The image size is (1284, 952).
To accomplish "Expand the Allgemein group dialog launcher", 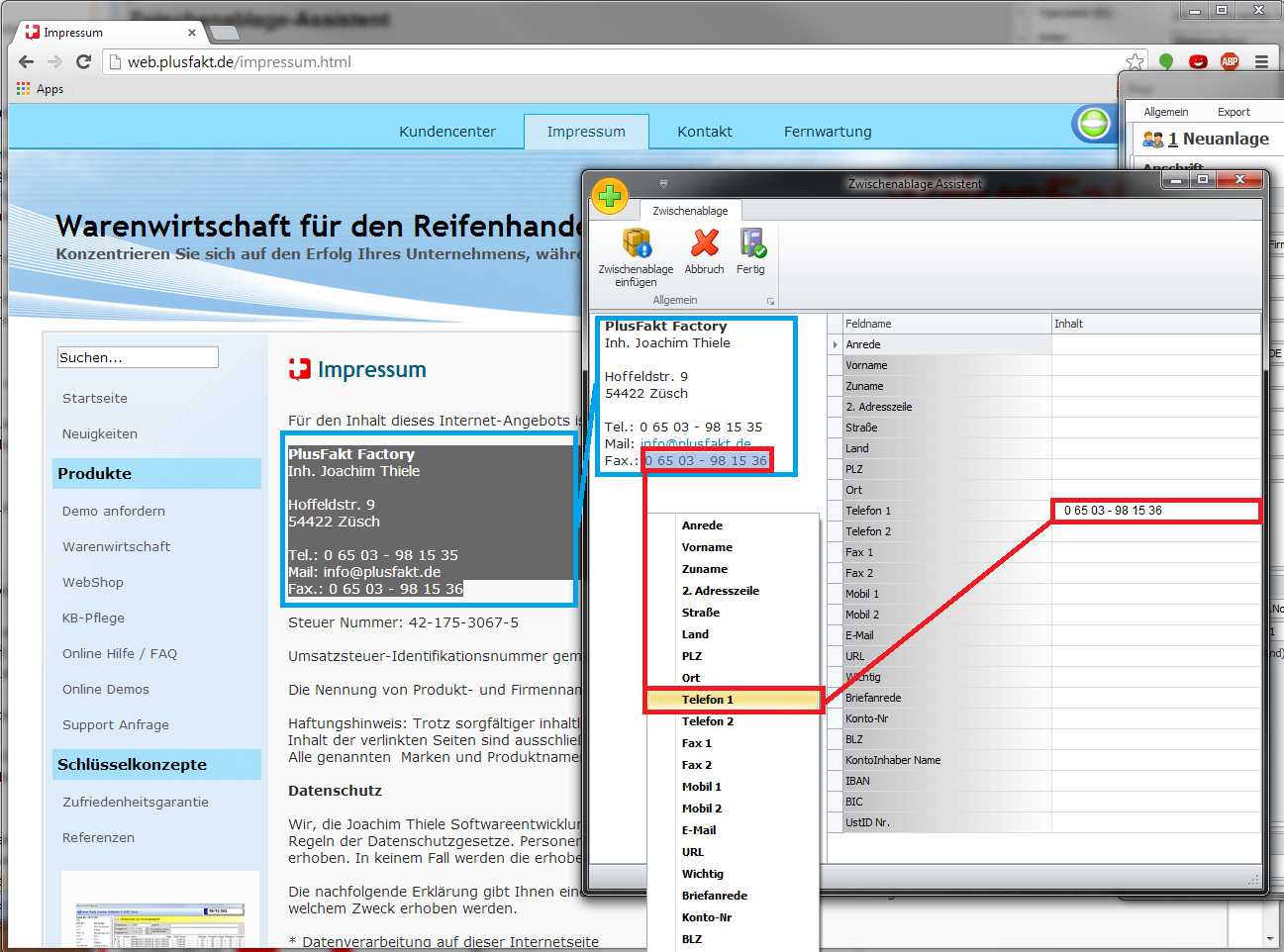I will pos(770,301).
